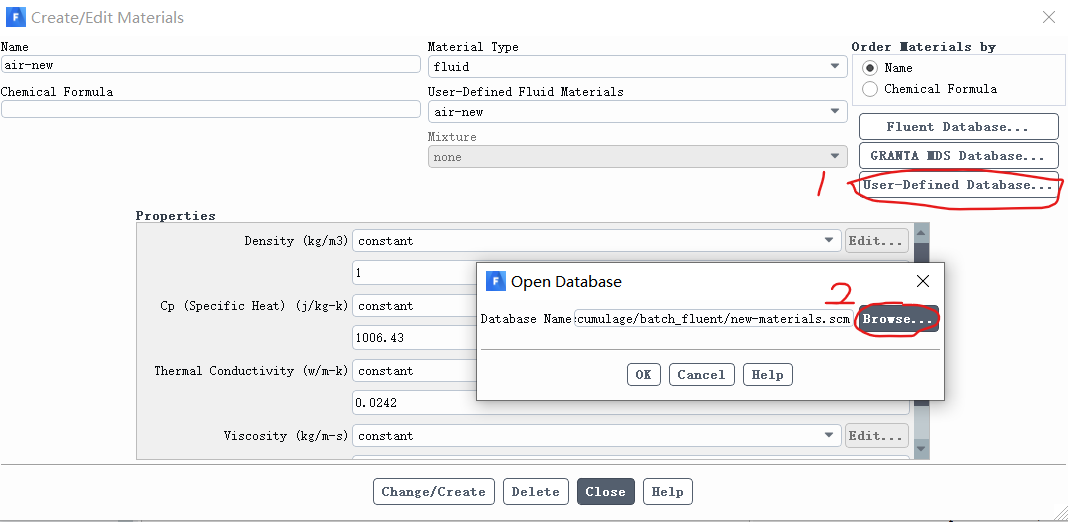Select the Name radio button
Viewport: 1068px width, 522px height.
click(x=870, y=68)
